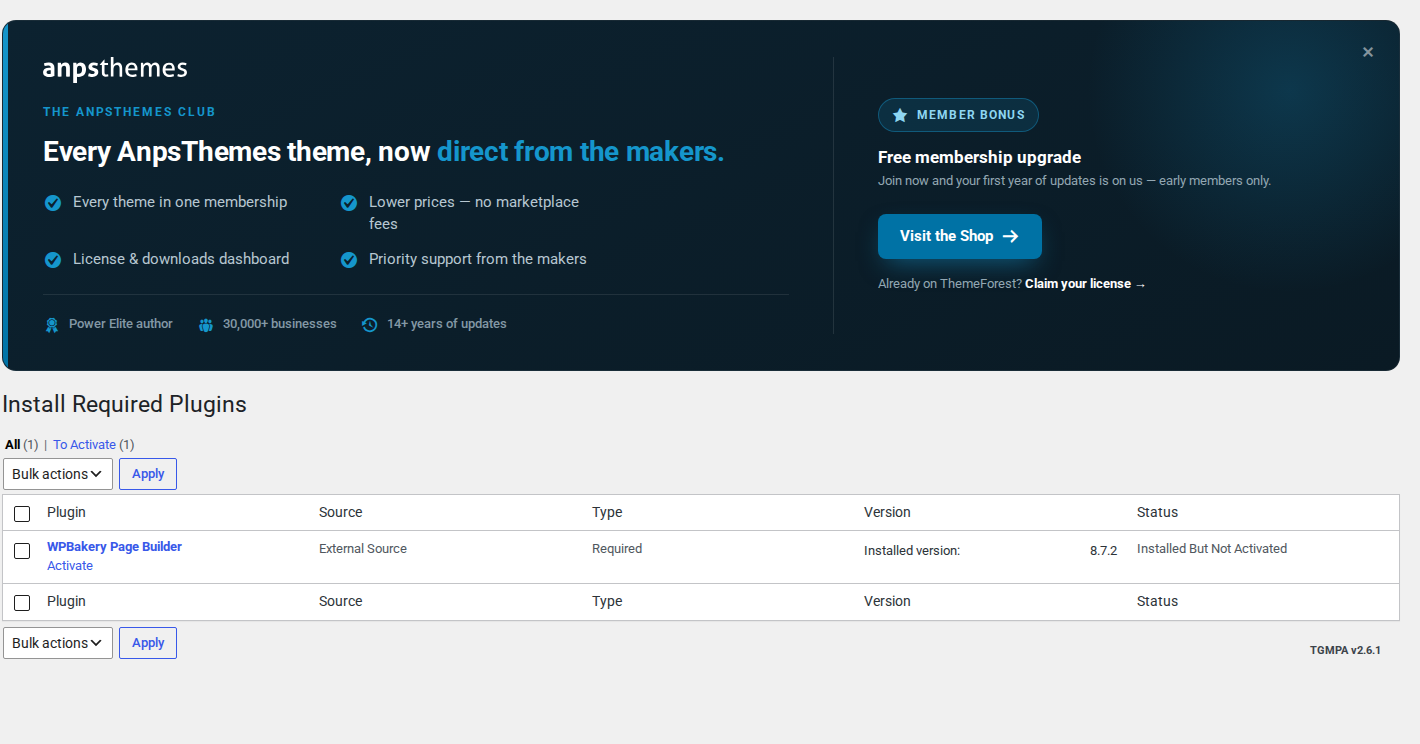Check the select-all box in table footer

click(x=22, y=603)
